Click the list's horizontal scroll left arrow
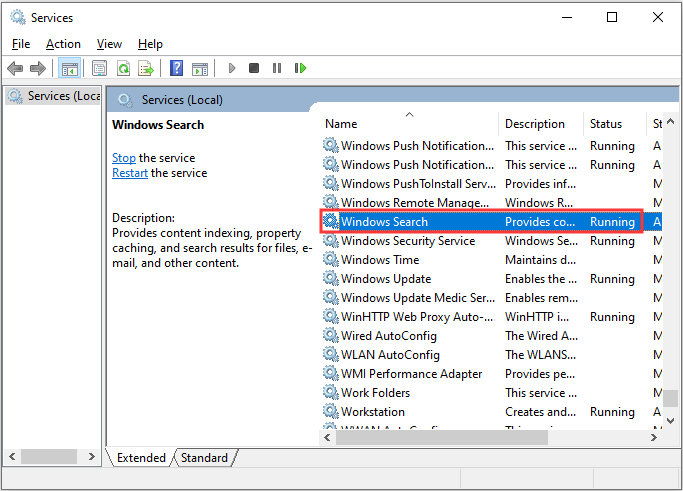Screen dimensions: 683x491 (x=328, y=437)
